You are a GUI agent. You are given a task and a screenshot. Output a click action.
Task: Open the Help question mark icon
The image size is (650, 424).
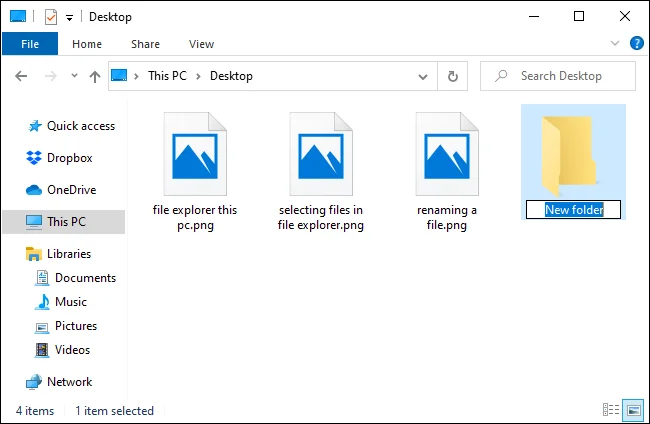[636, 44]
